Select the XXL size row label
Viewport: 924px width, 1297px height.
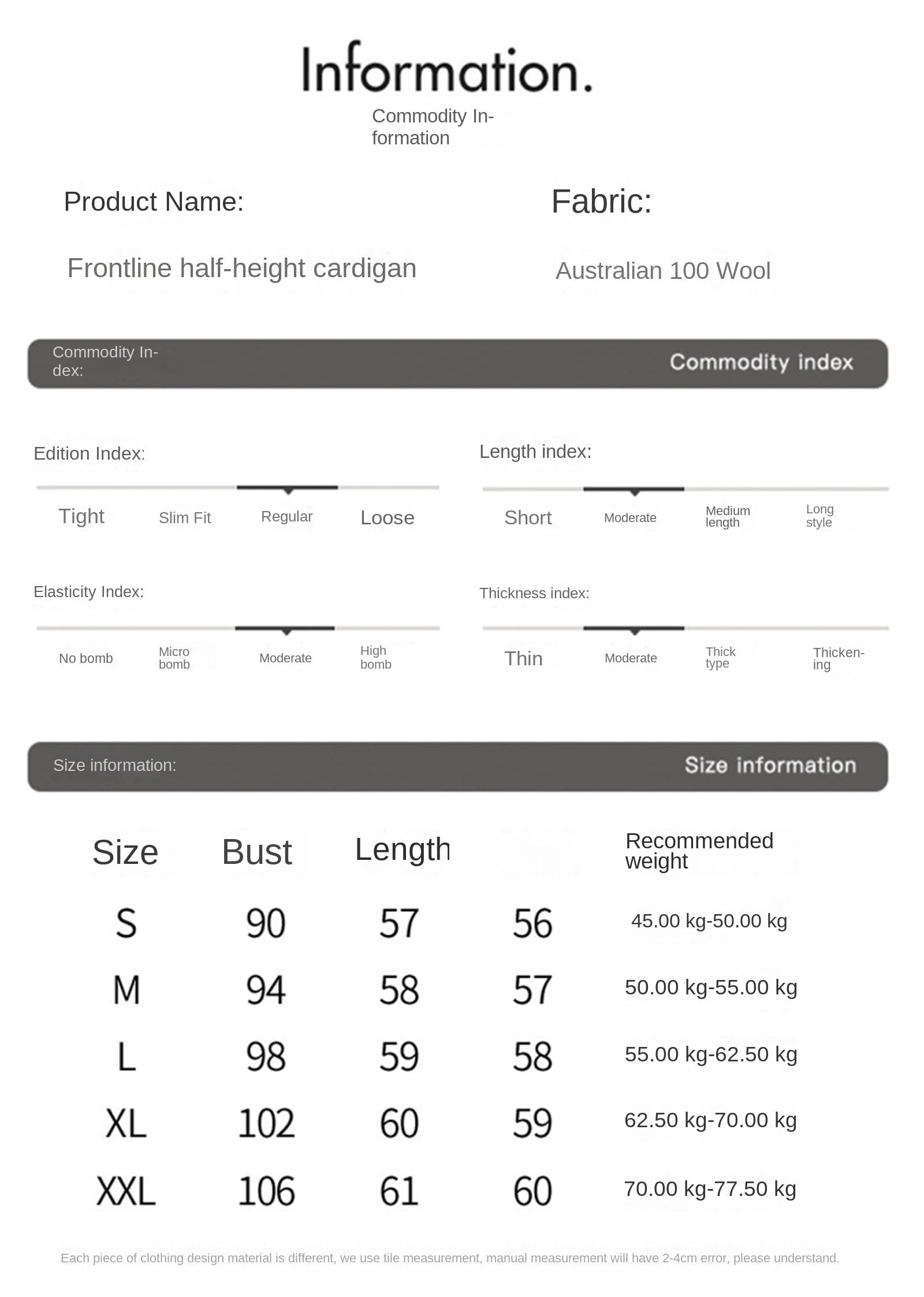point(126,1191)
